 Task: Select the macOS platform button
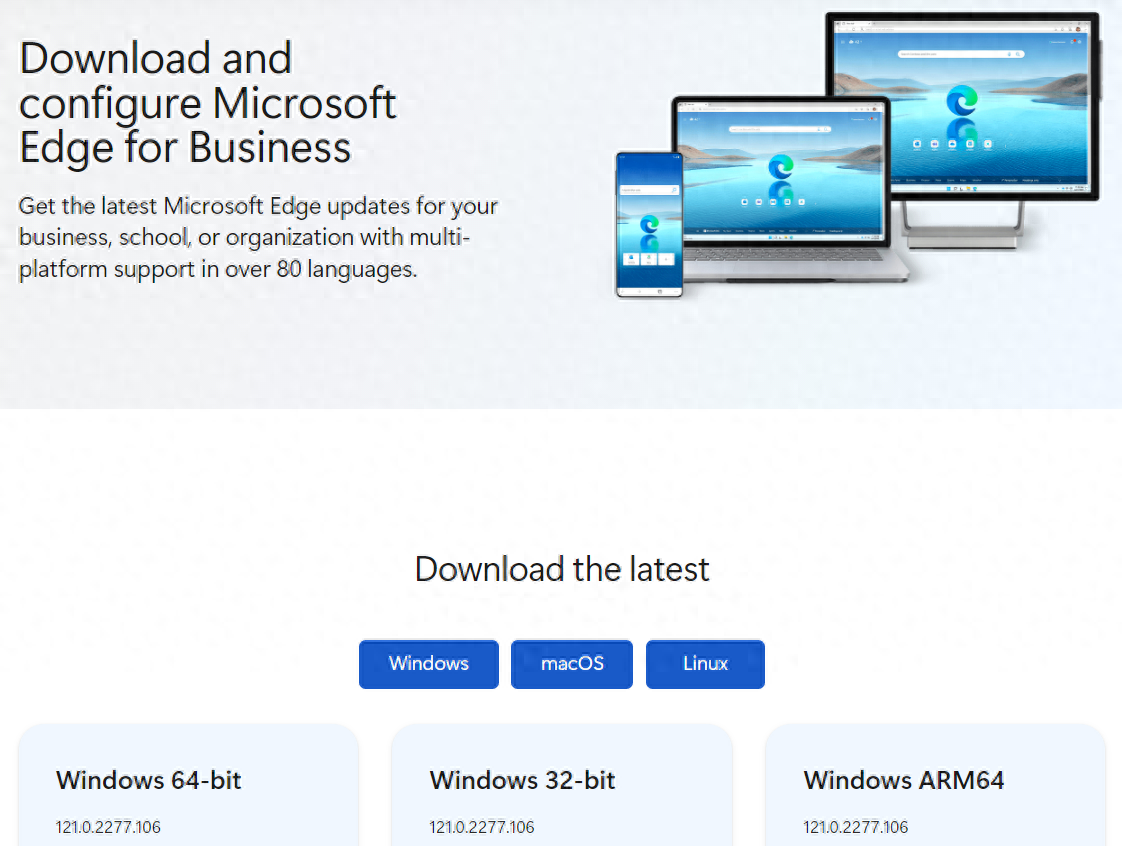coord(572,664)
